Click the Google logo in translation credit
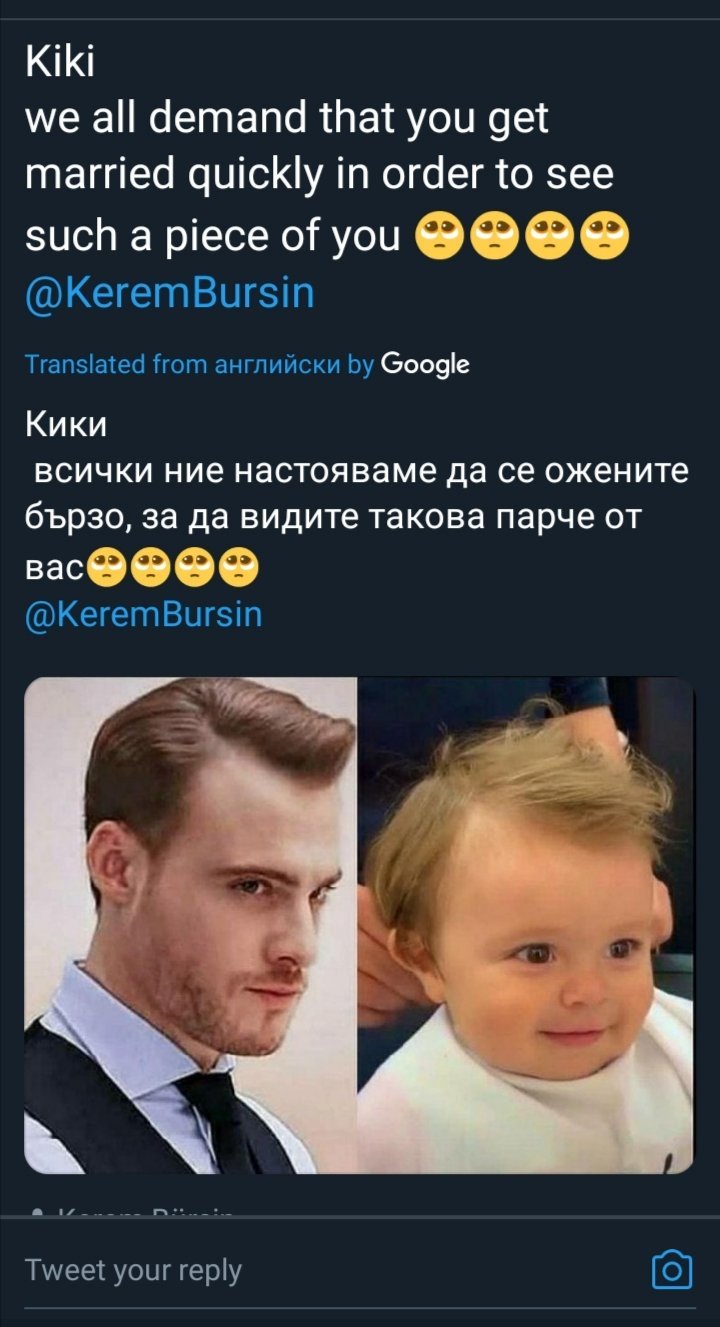Image resolution: width=720 pixels, height=1327 pixels. (425, 365)
